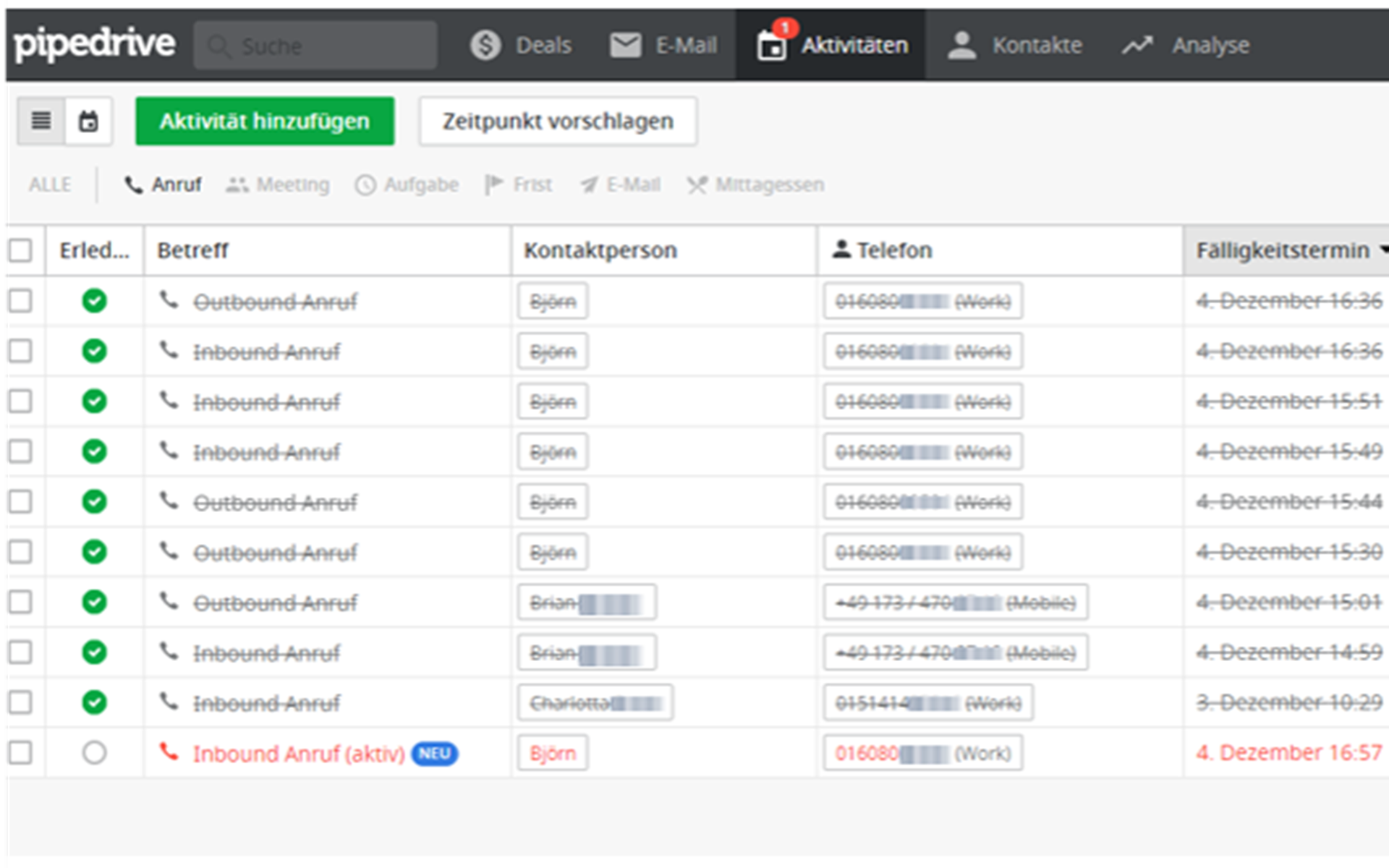Click the Deals dollar icon

(485, 46)
